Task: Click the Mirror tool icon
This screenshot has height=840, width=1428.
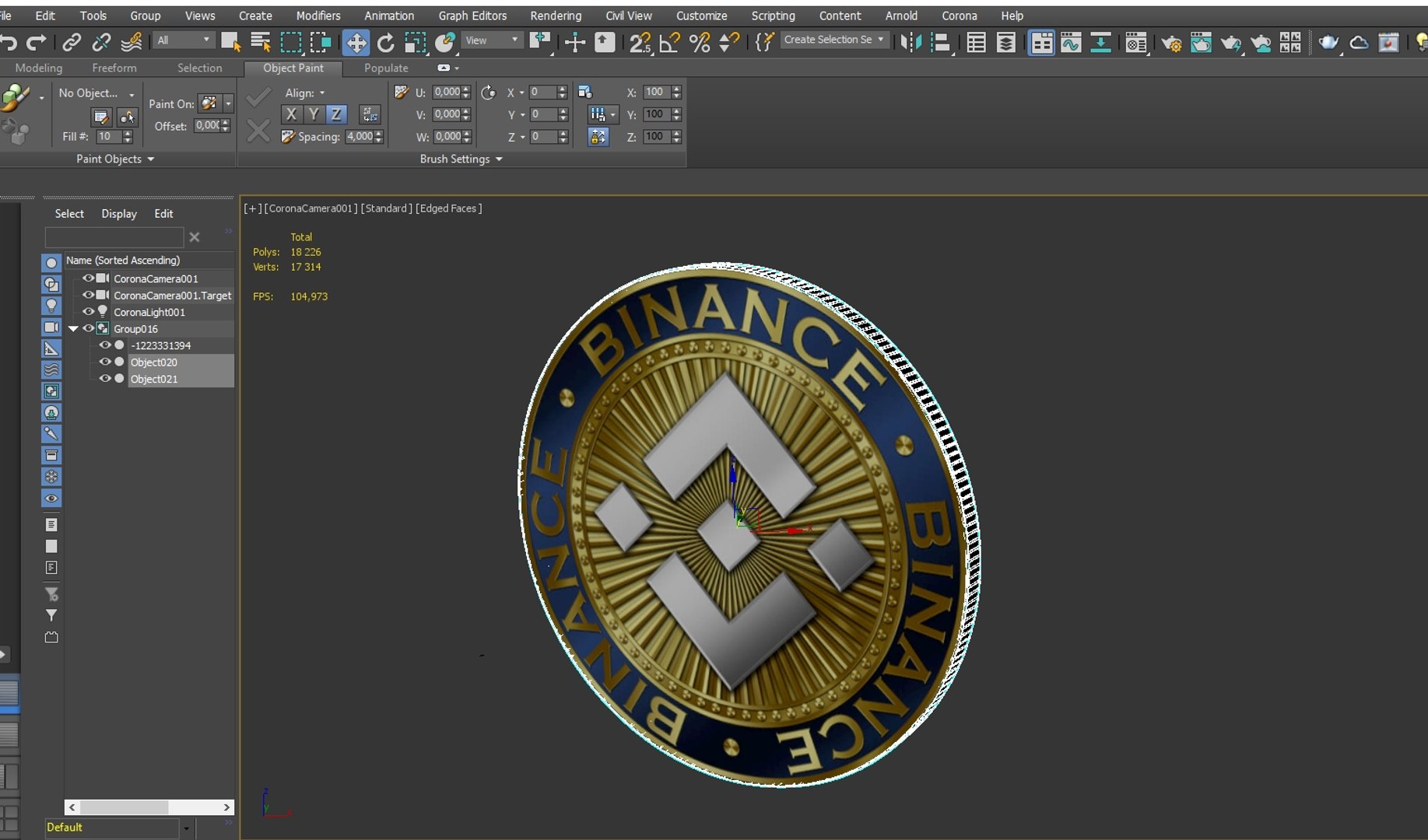Action: pyautogui.click(x=910, y=42)
